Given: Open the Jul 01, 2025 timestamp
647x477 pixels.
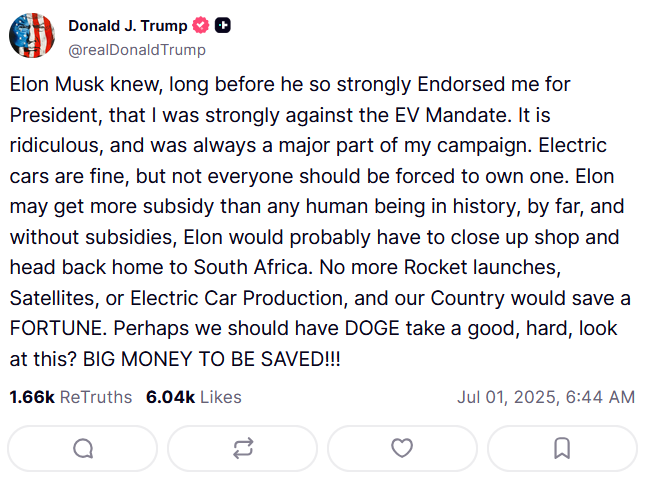Looking at the screenshot, I should (x=546, y=397).
